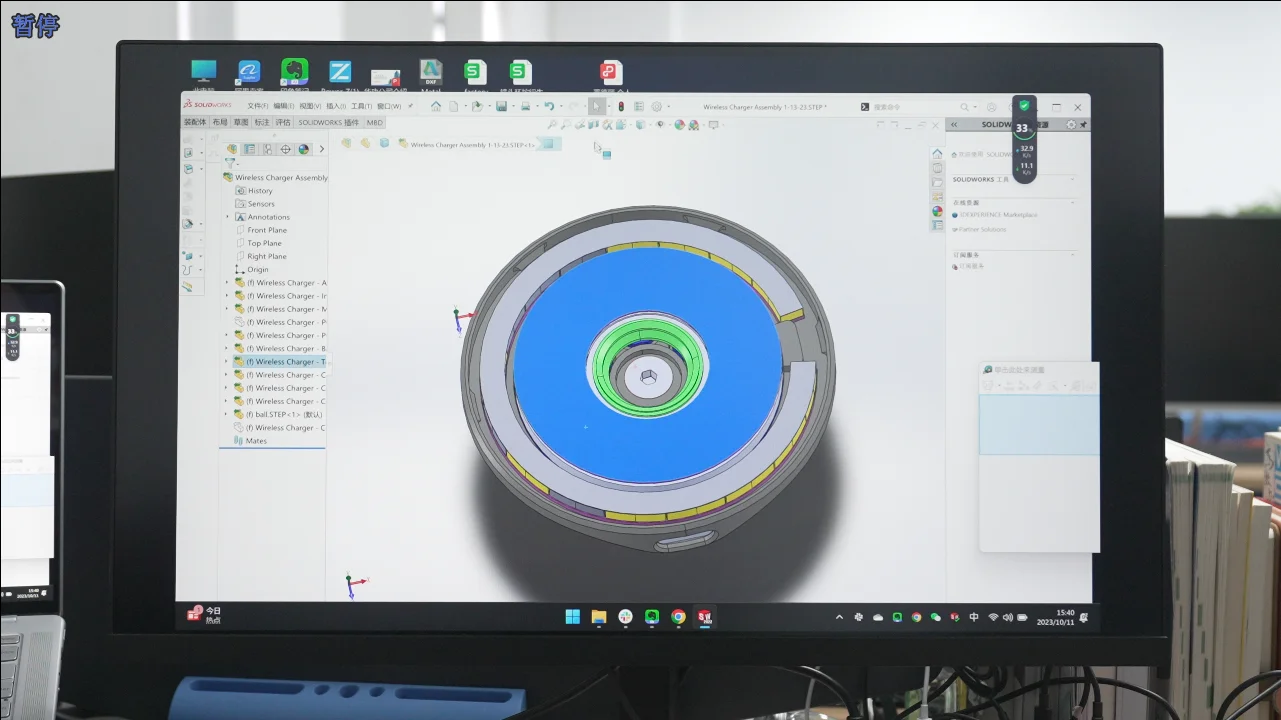This screenshot has height=720, width=1281.
Task: Click the rebuild traffic light icon
Action: pyautogui.click(x=620, y=106)
